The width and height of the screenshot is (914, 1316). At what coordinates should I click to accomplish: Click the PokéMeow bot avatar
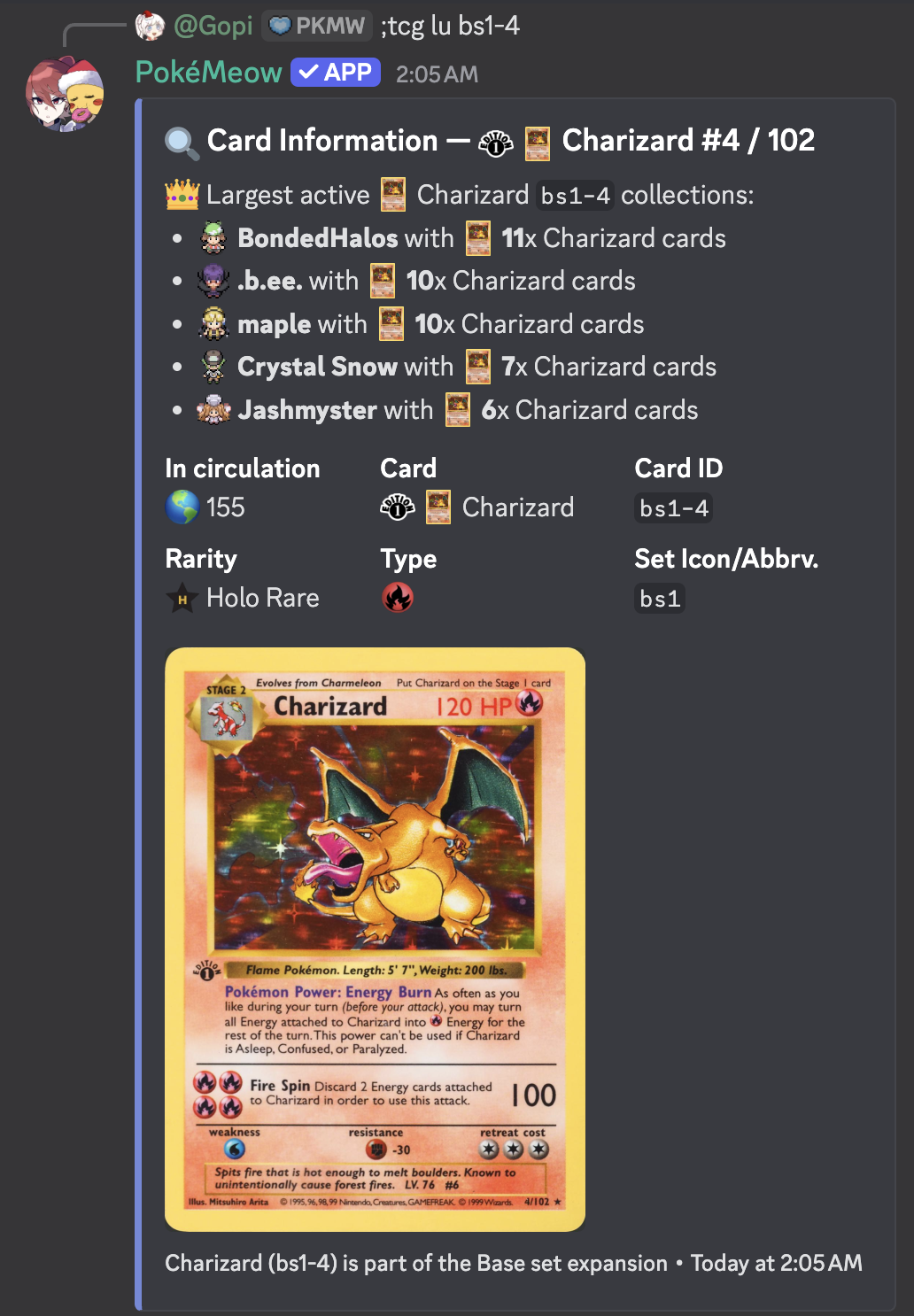pos(65,94)
